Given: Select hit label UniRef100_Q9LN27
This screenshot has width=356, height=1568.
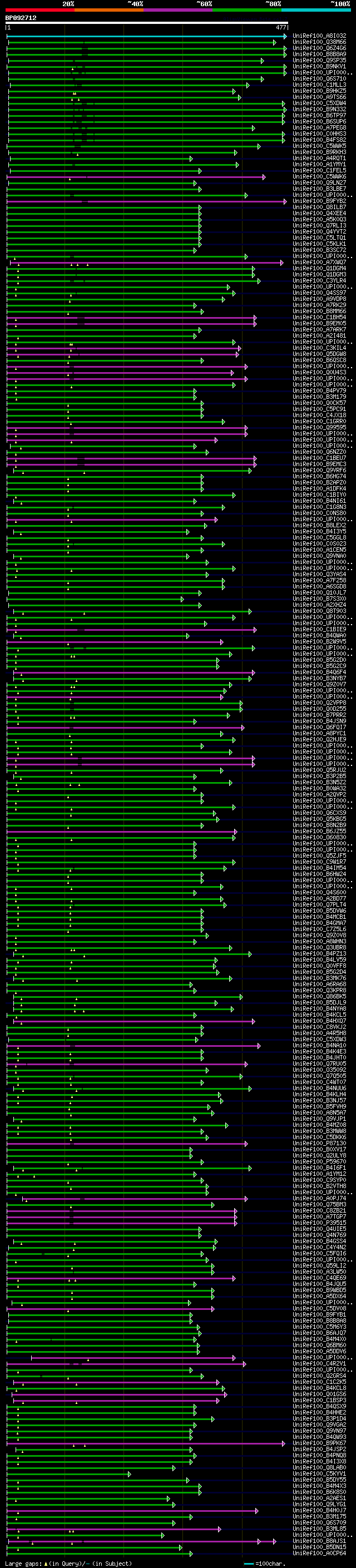Looking at the screenshot, I should (x=319, y=182).
